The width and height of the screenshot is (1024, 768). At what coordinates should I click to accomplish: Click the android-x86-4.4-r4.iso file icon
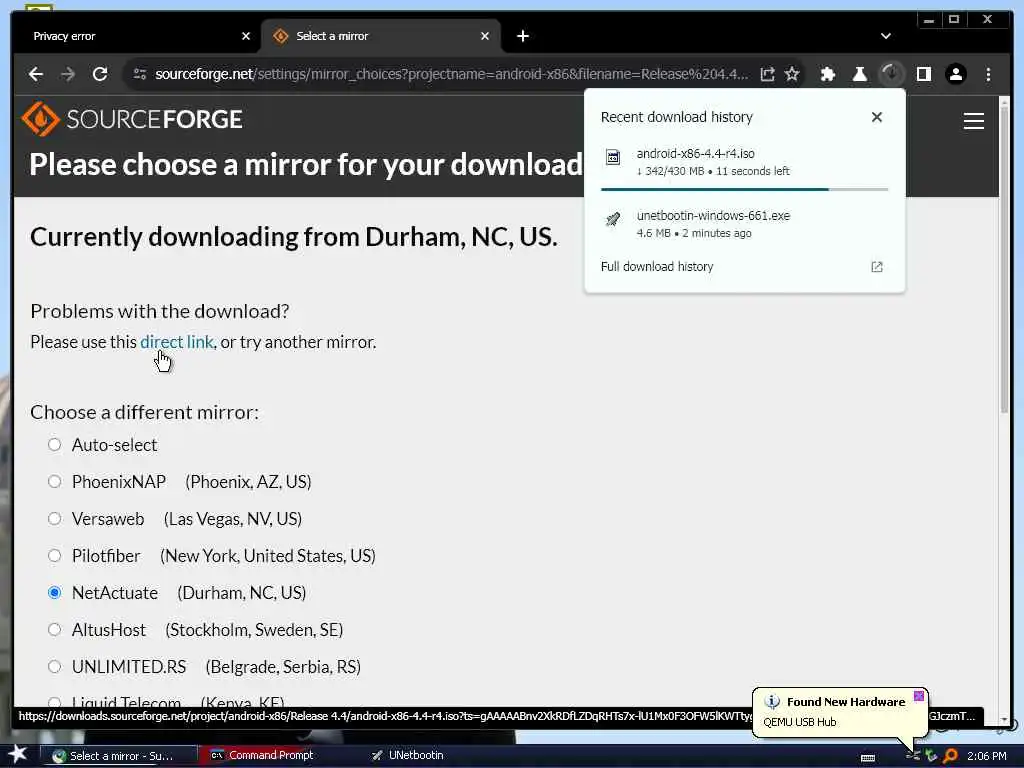click(613, 157)
